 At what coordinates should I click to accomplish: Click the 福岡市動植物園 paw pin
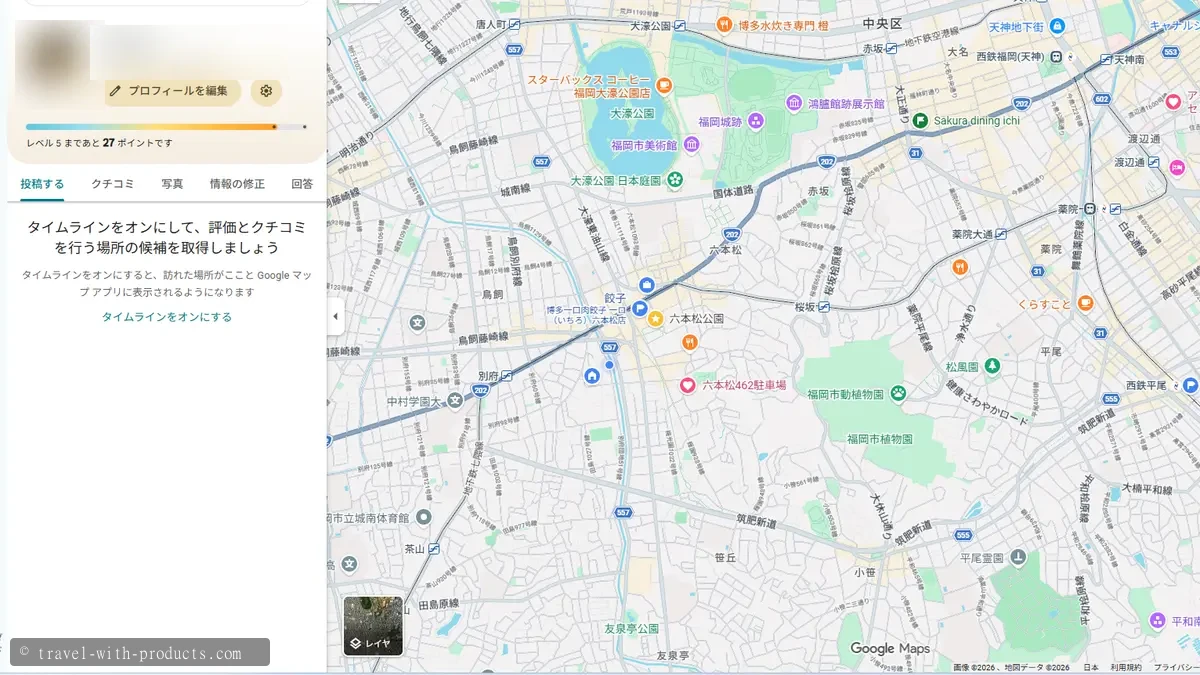point(898,394)
